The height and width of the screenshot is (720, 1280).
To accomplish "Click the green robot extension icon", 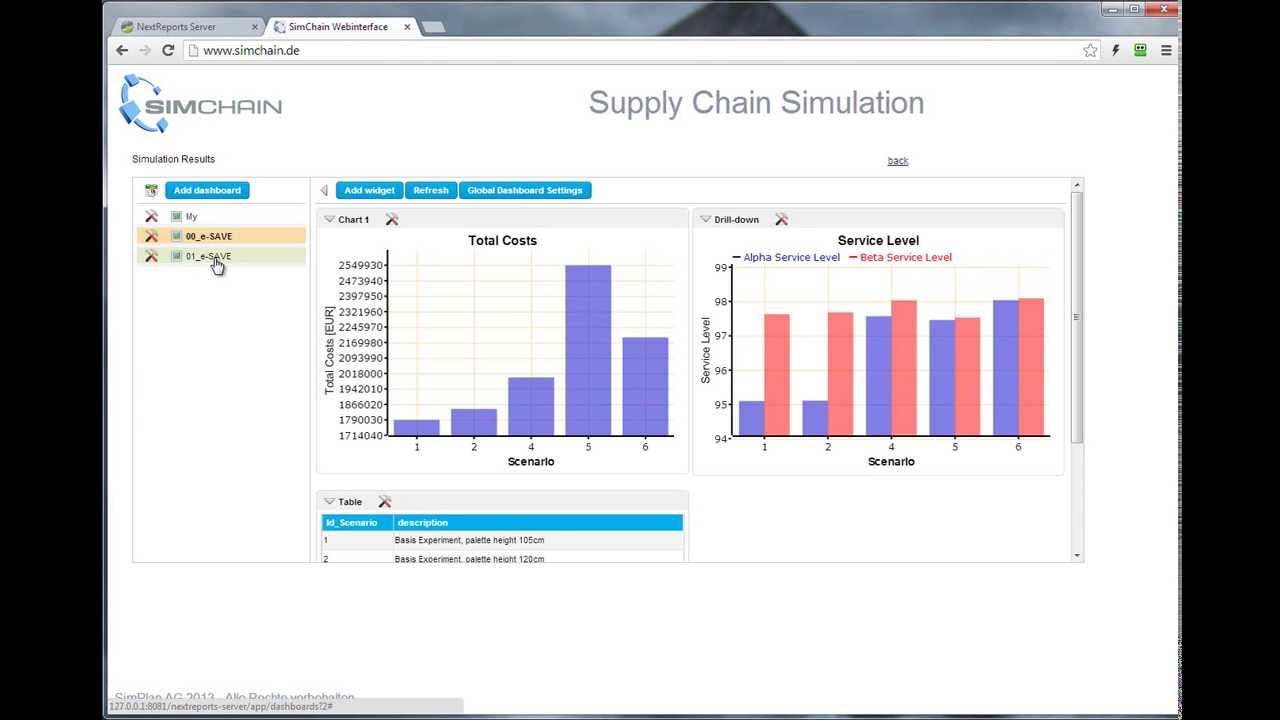I will point(1140,50).
